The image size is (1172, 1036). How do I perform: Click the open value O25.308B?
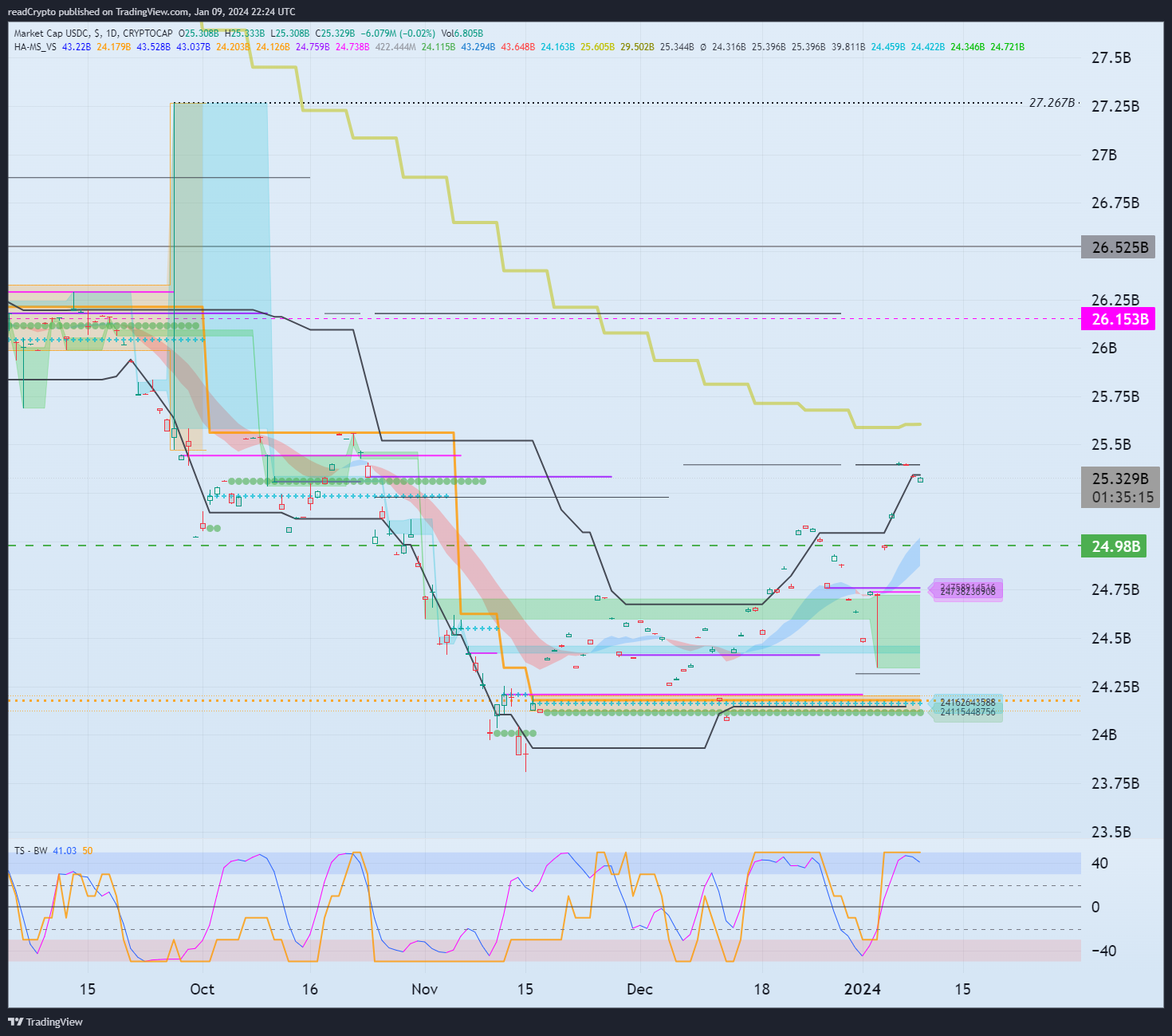pos(199,33)
